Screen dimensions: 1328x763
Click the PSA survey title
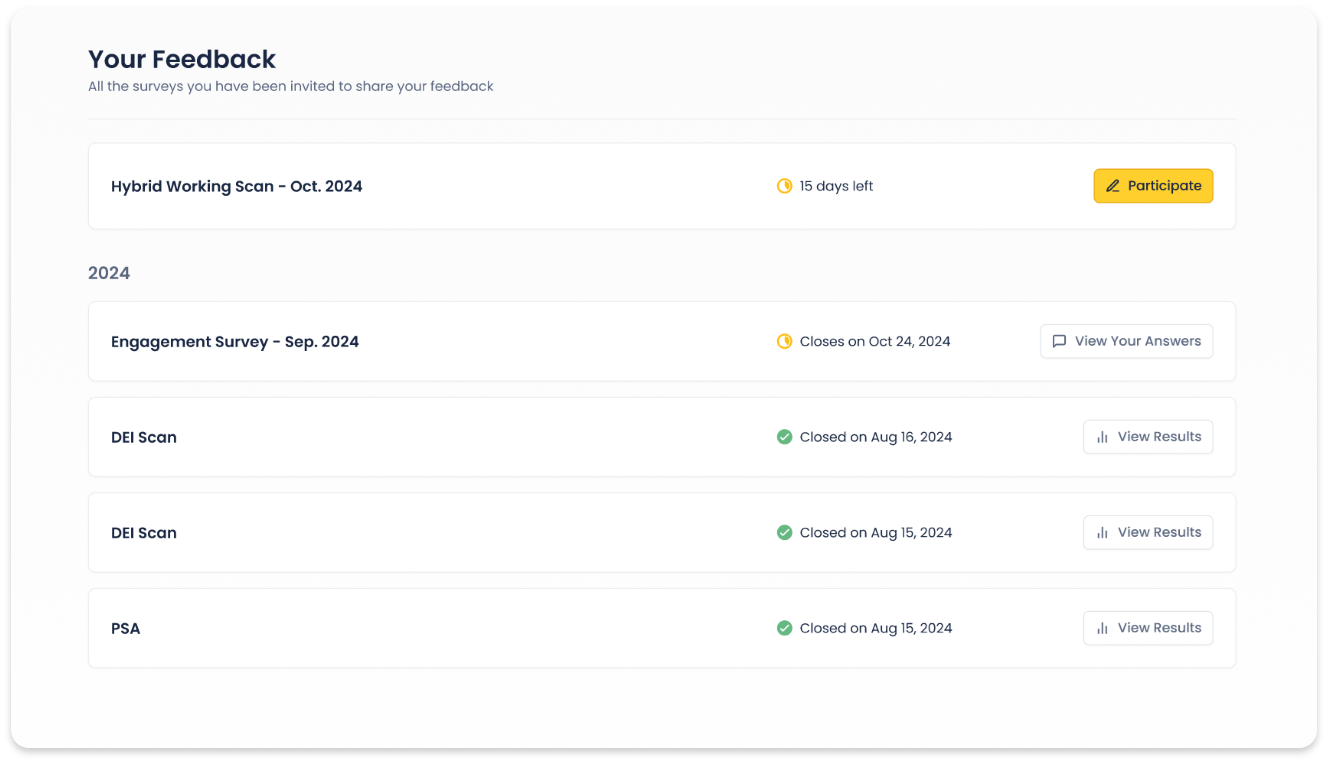pyautogui.click(x=126, y=629)
